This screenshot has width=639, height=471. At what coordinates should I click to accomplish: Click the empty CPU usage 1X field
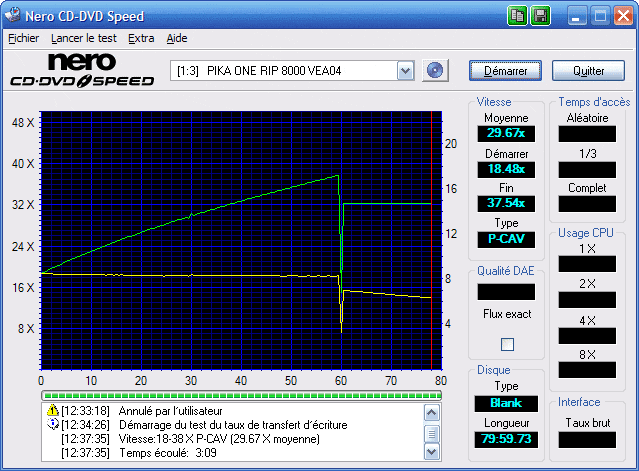coord(587,264)
